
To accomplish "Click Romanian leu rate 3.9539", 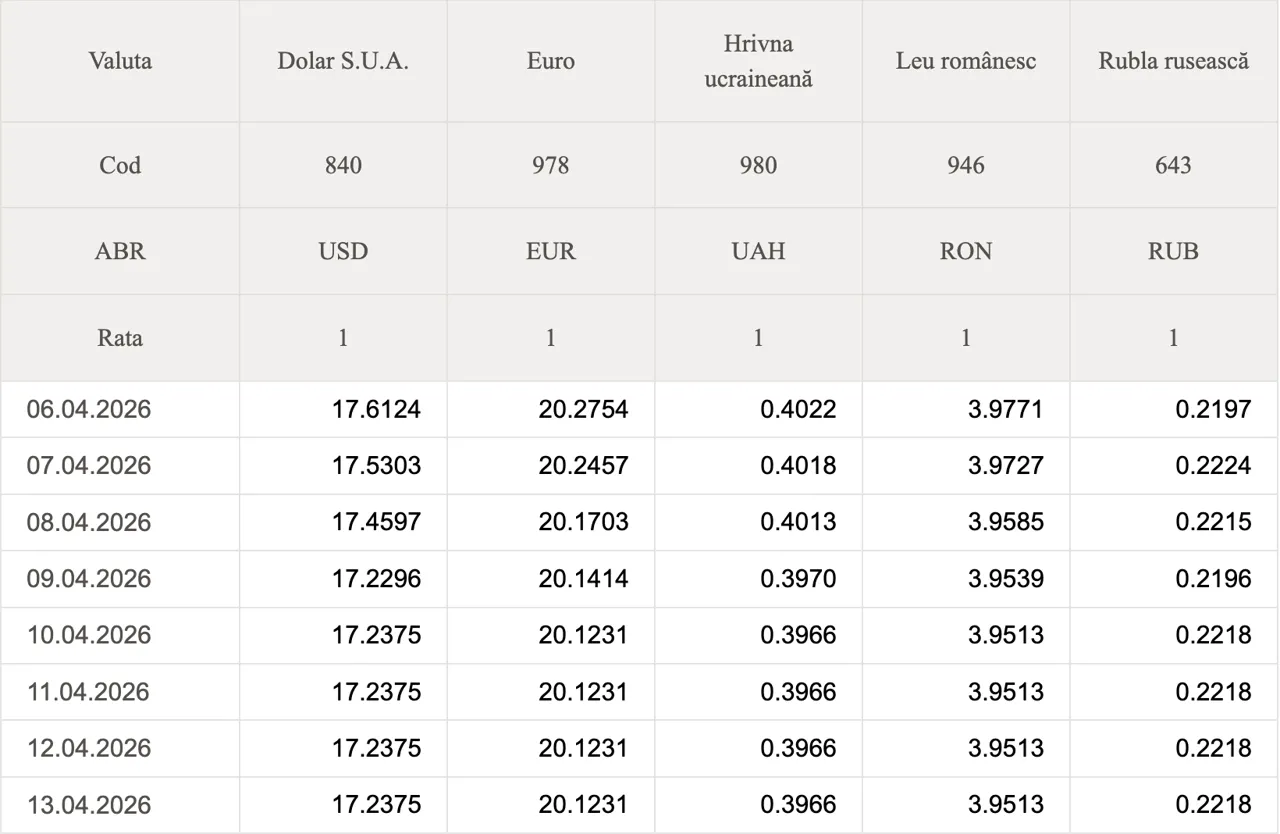I will coord(1005,579).
